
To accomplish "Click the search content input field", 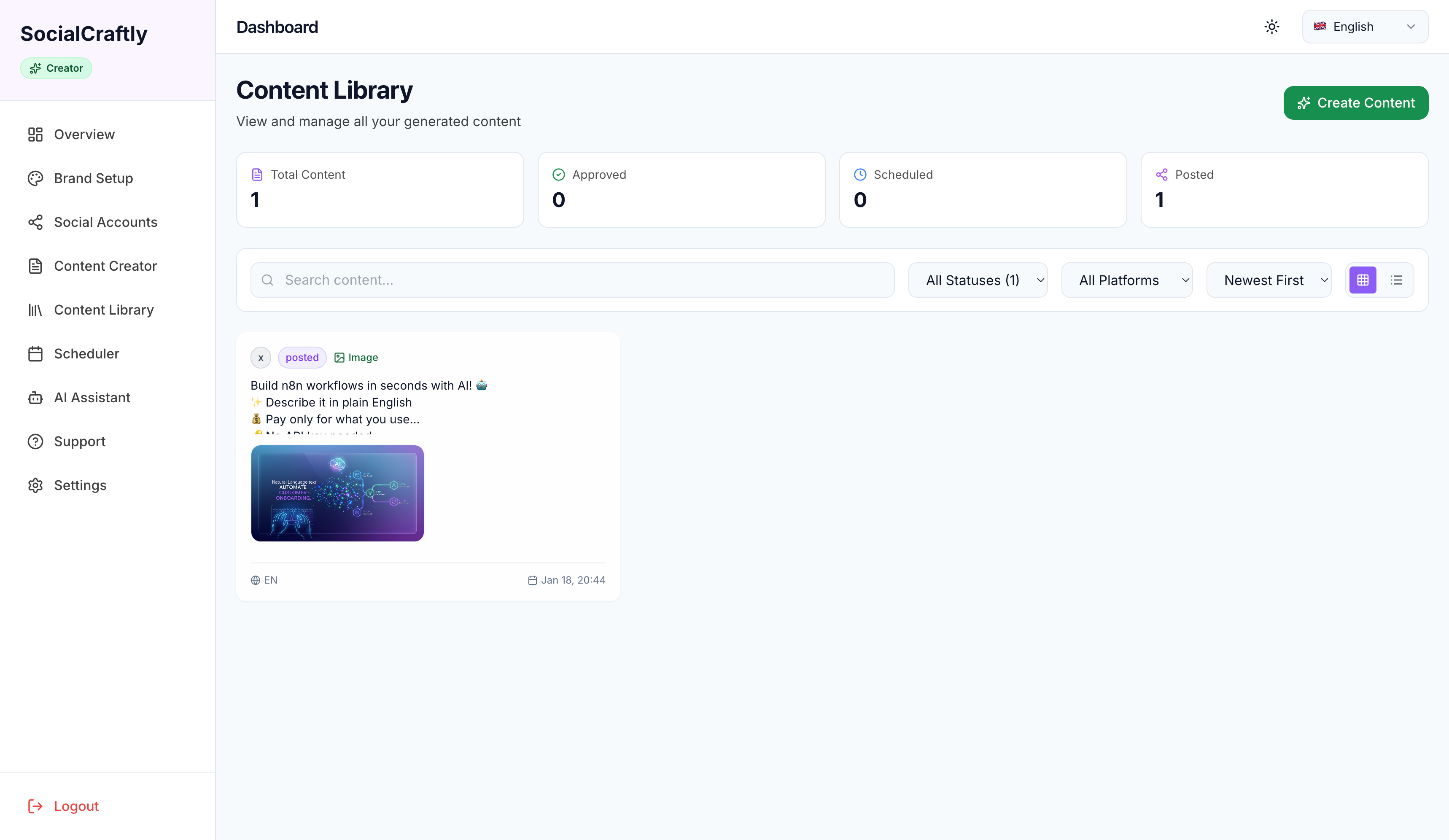I will [572, 280].
